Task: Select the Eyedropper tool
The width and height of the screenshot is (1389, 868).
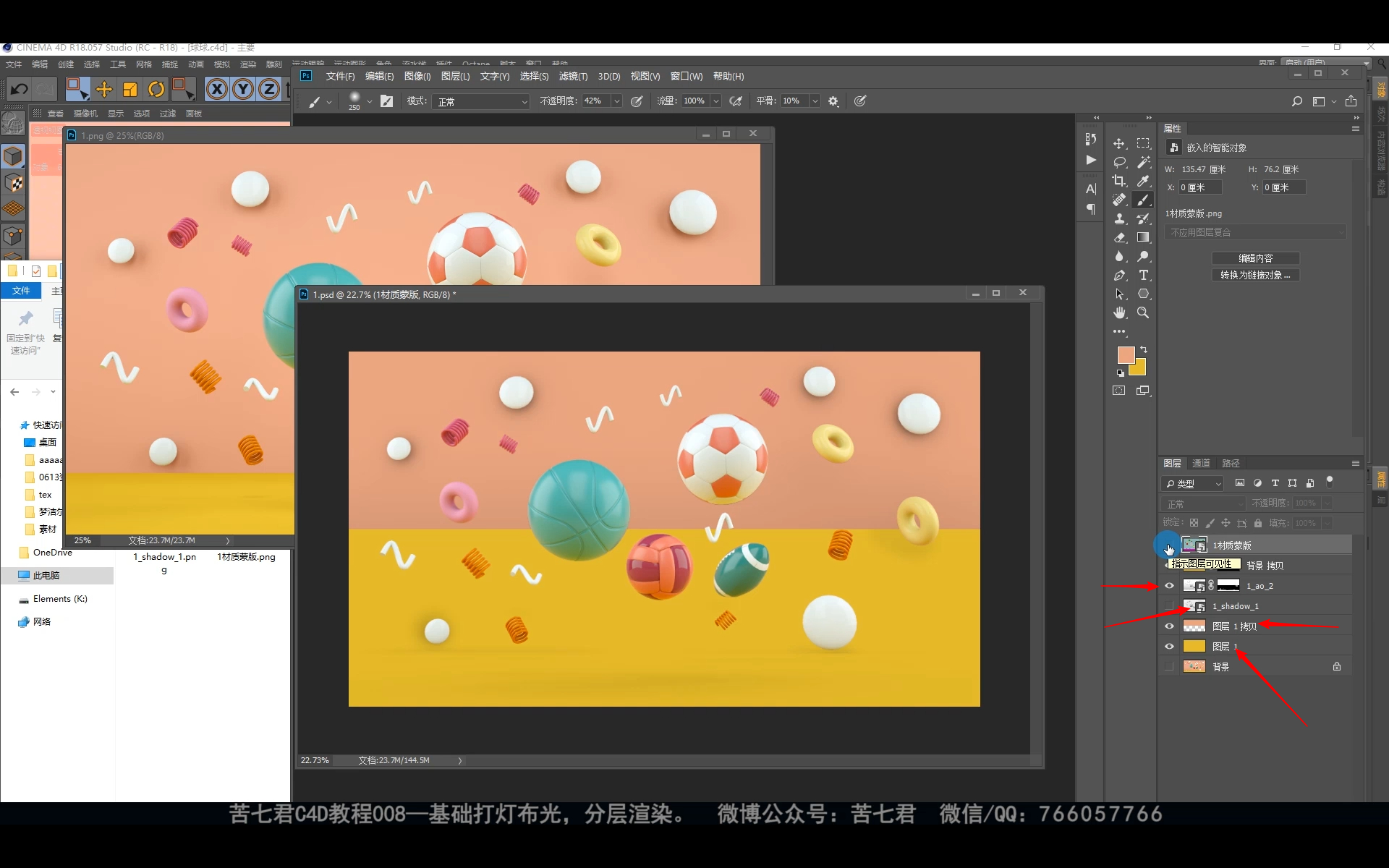Action: click(1143, 181)
